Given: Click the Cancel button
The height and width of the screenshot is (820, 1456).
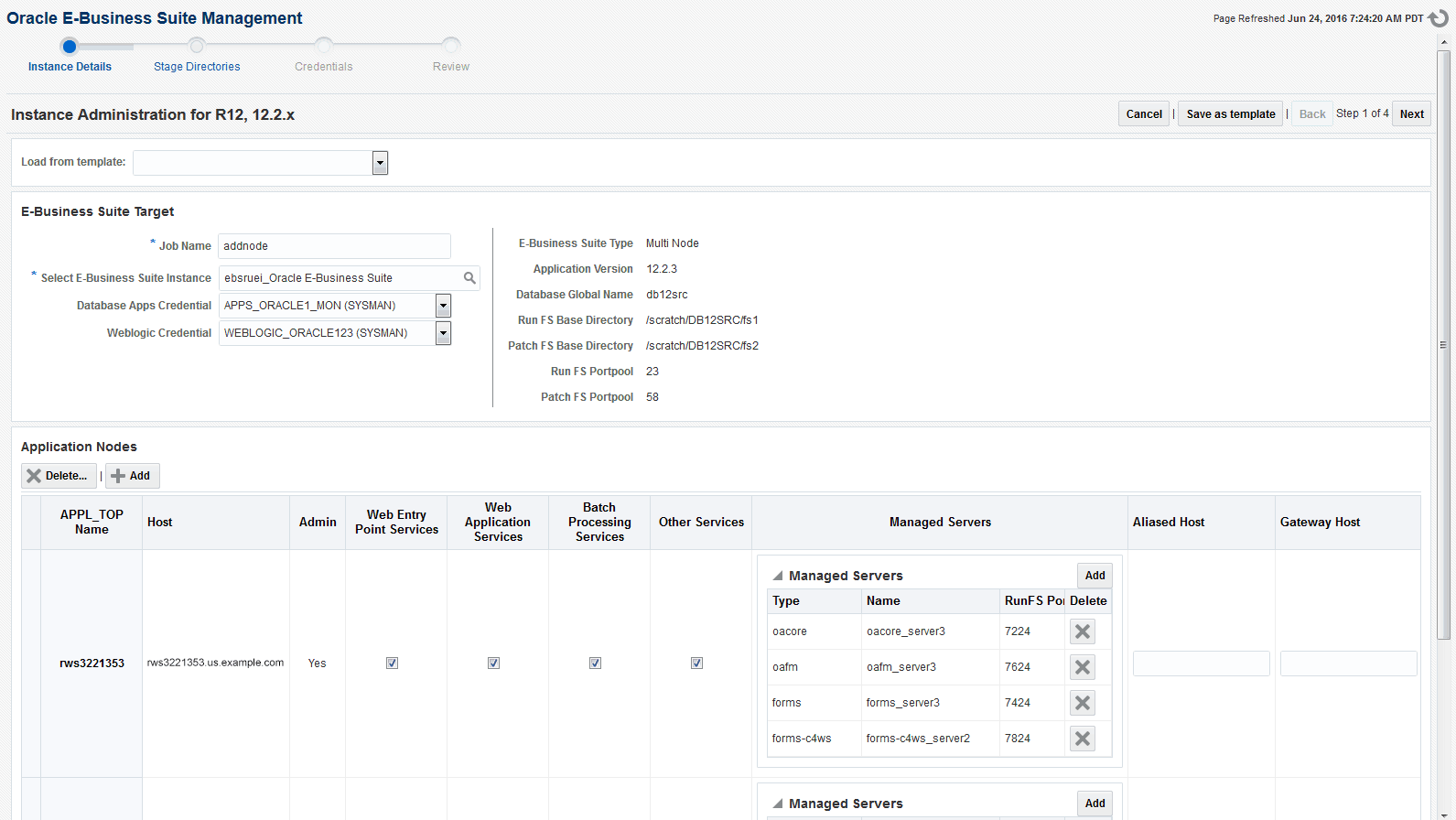Looking at the screenshot, I should coord(1144,113).
